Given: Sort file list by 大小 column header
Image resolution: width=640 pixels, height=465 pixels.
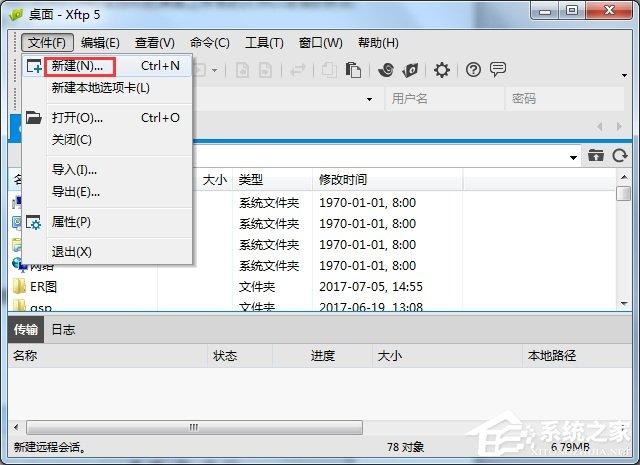Looking at the screenshot, I should 215,180.
